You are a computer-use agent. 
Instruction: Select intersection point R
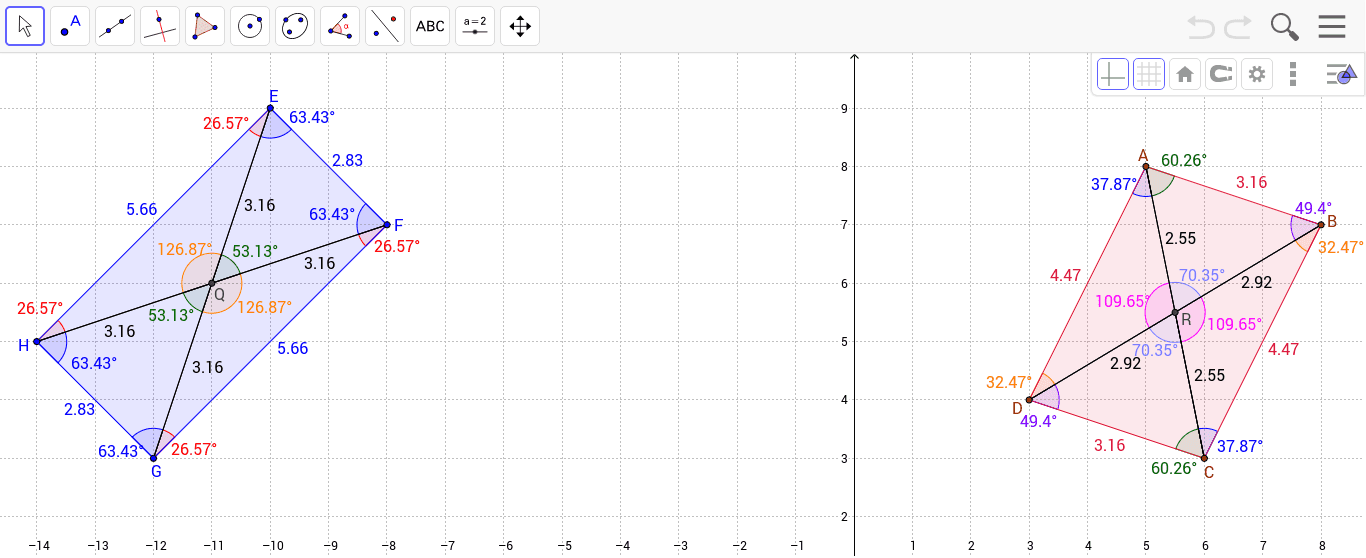[x=1175, y=313]
